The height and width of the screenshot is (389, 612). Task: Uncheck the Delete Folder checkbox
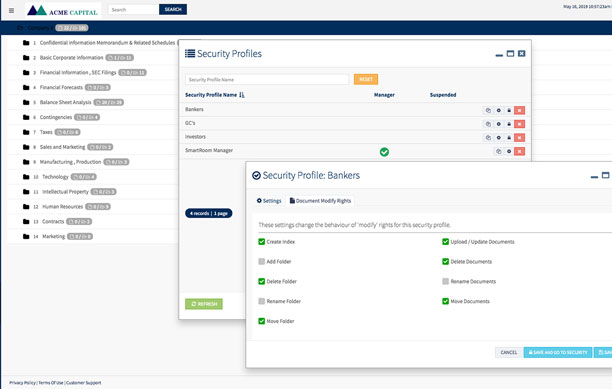click(262, 281)
